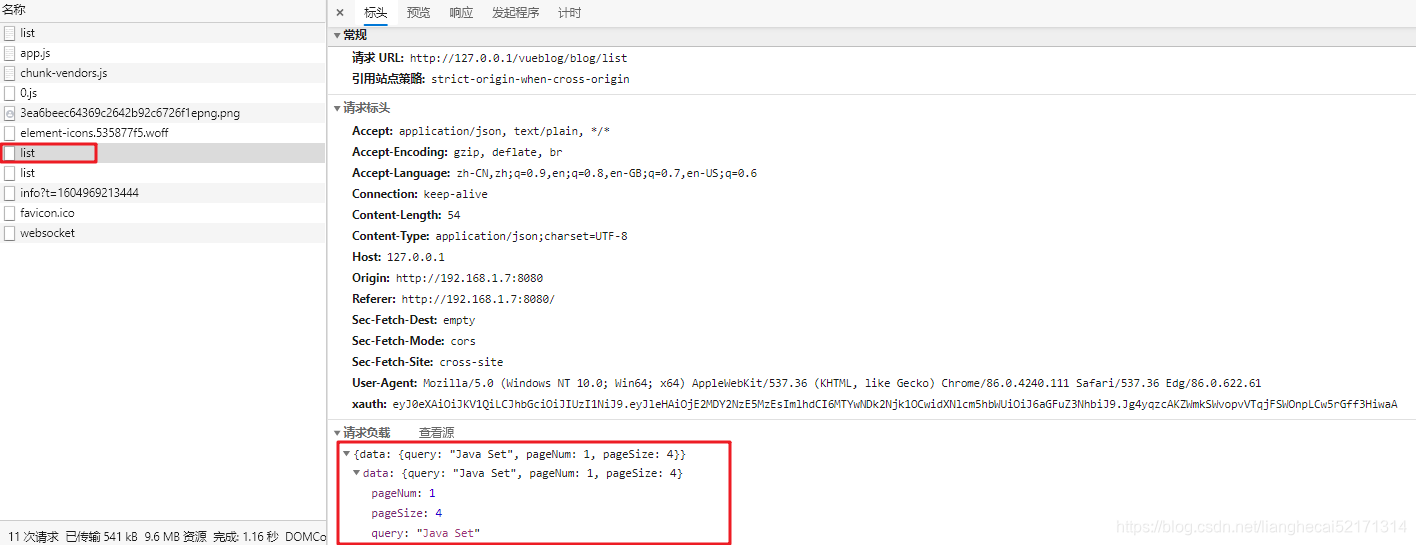Image resolution: width=1416 pixels, height=545 pixels.
Task: Switch to the 发起程序 tab
Action: (515, 13)
